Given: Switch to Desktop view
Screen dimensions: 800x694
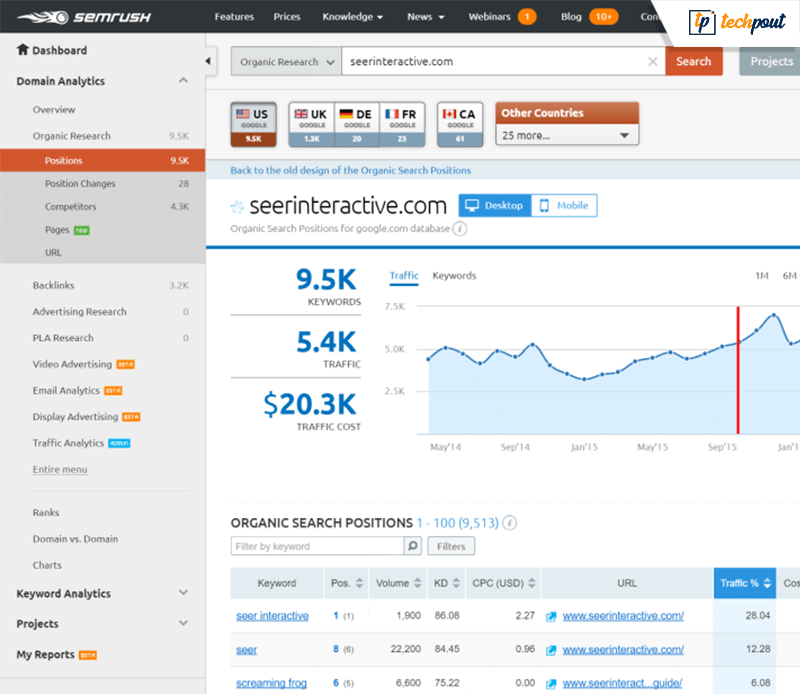Looking at the screenshot, I should (494, 206).
